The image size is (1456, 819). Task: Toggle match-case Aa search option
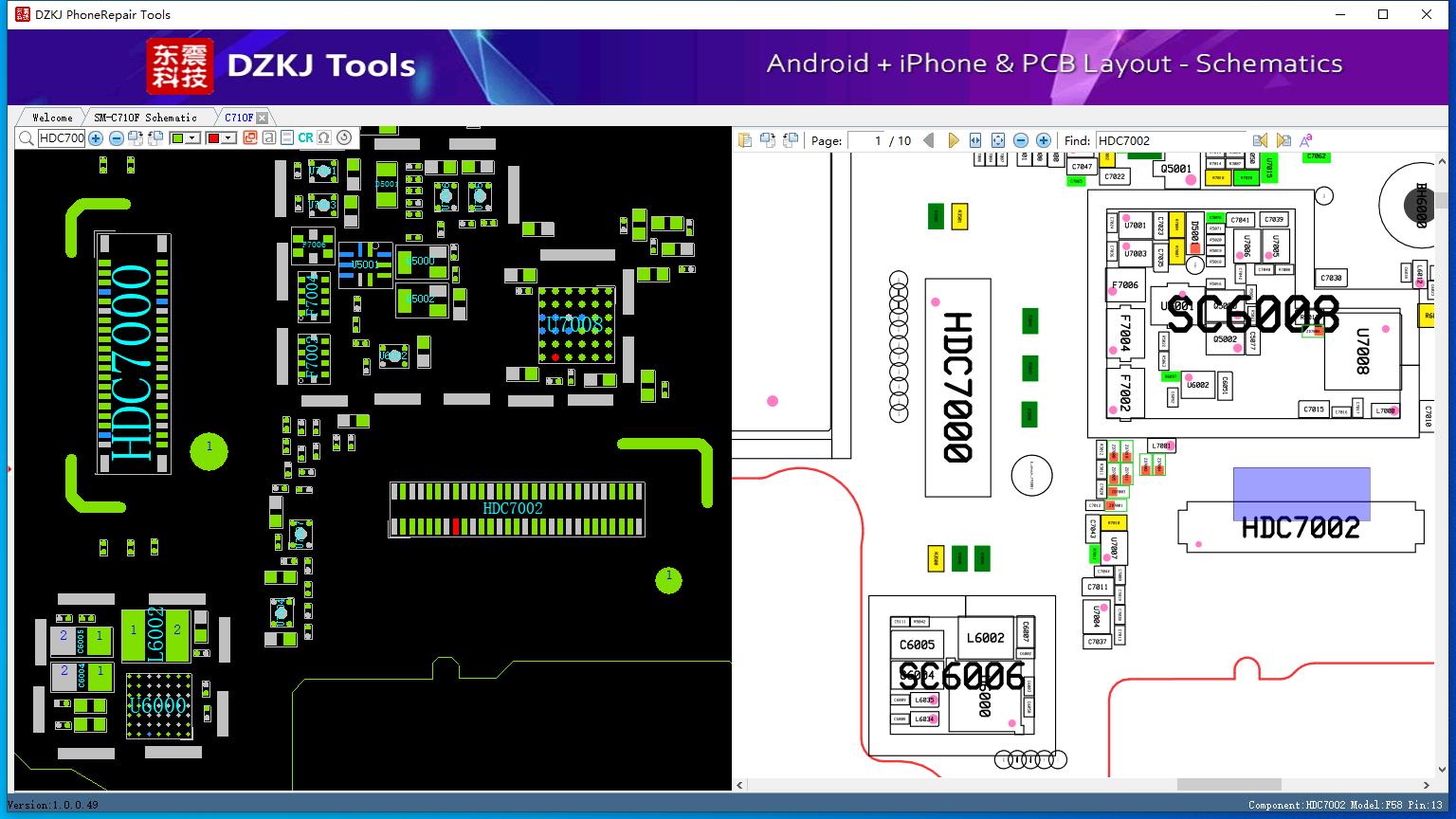click(x=1306, y=140)
